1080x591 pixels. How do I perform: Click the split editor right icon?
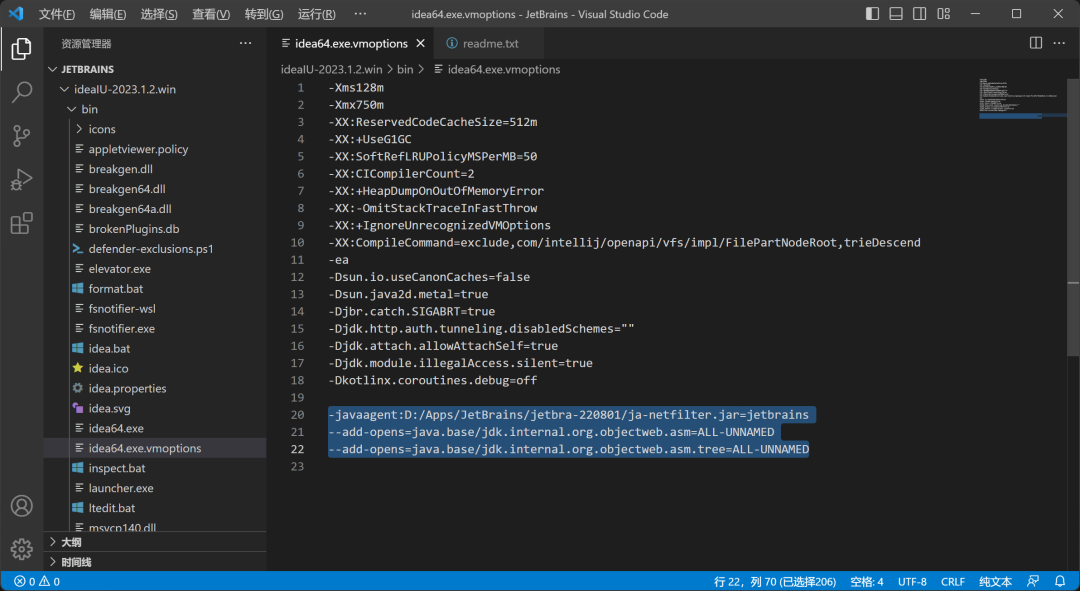pyautogui.click(x=1035, y=43)
